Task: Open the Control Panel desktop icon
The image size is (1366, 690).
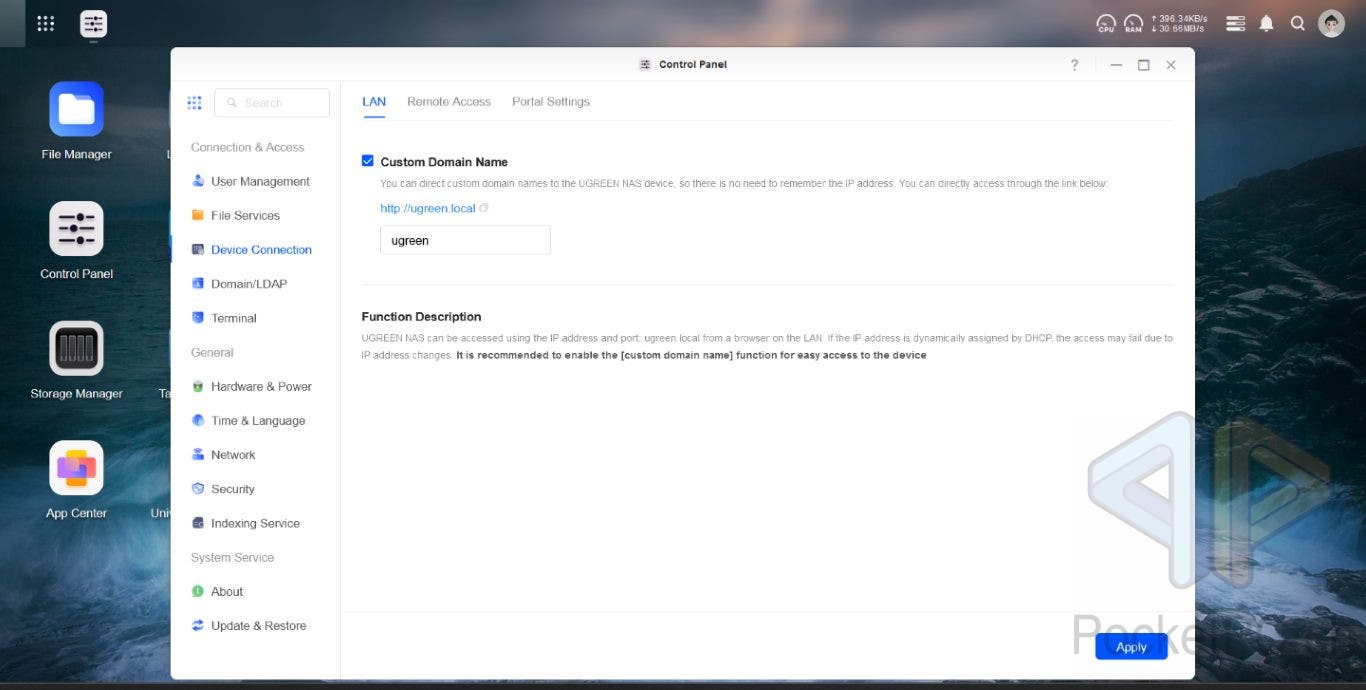Action: (76, 229)
